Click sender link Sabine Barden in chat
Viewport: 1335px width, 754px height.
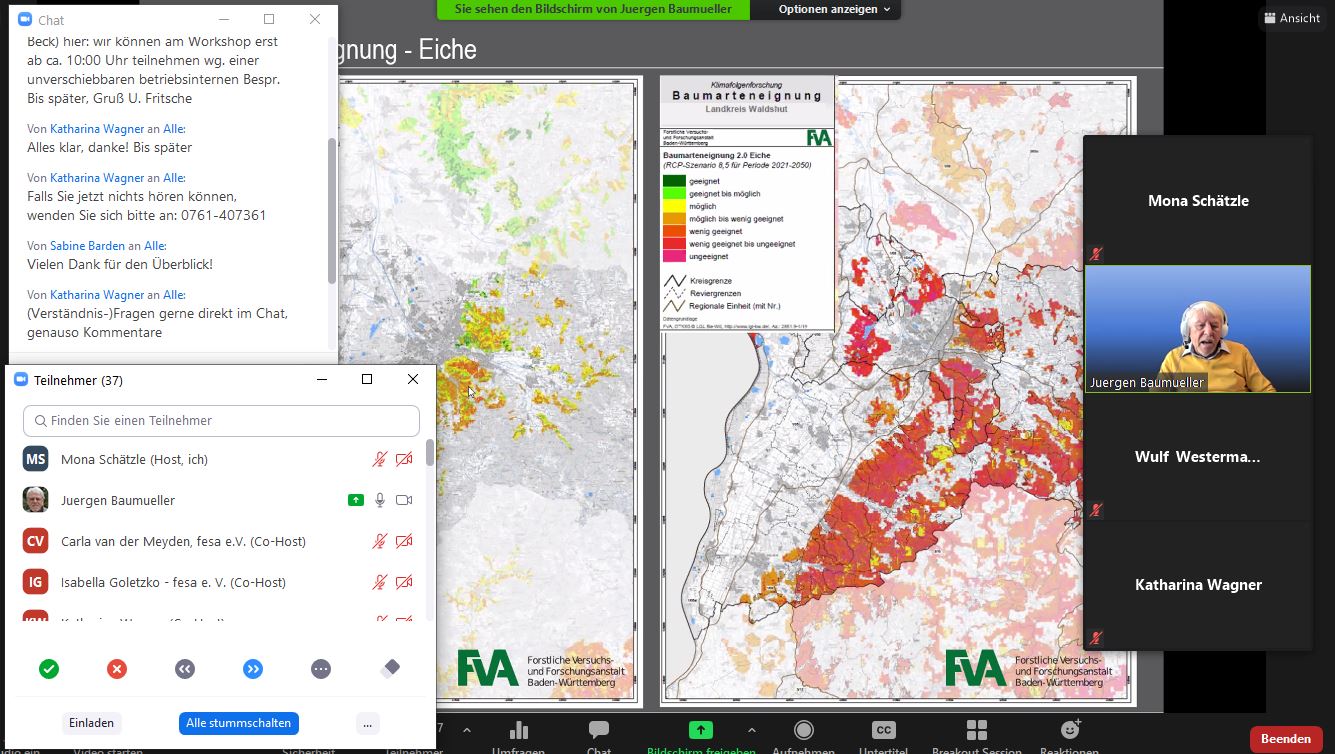pyautogui.click(x=88, y=246)
